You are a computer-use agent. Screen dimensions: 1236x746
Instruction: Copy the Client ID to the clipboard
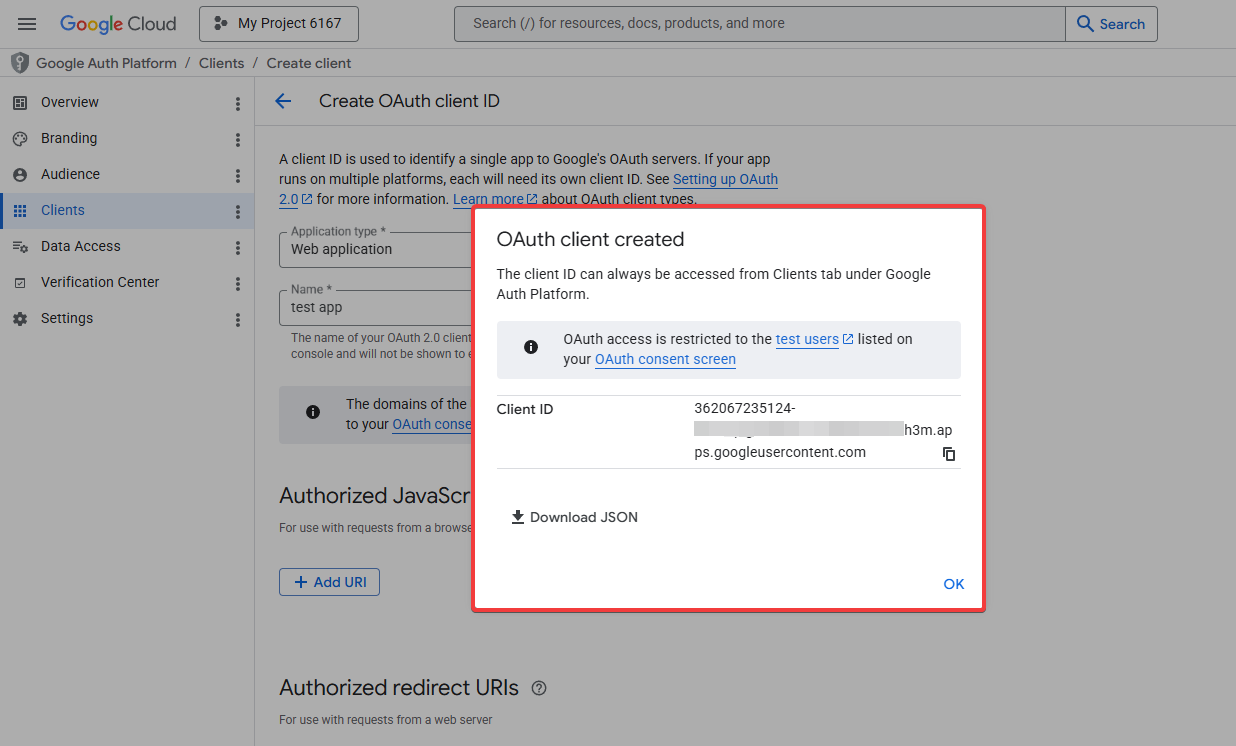tap(949, 454)
